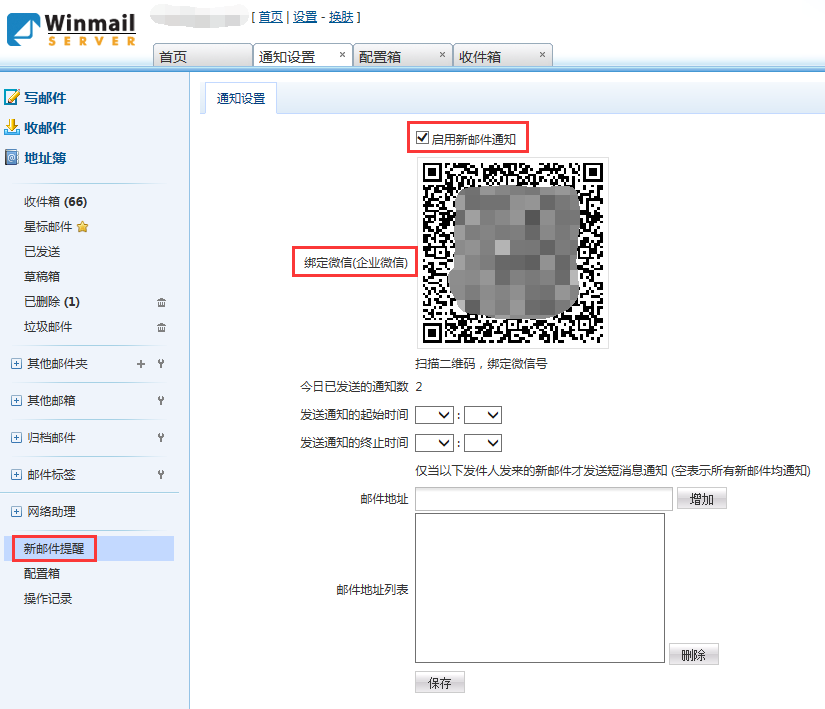Click the 保存 button
This screenshot has width=825, height=709.
click(439, 682)
